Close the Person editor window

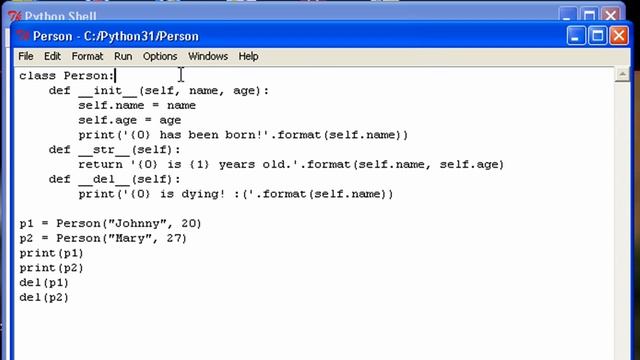pos(619,36)
